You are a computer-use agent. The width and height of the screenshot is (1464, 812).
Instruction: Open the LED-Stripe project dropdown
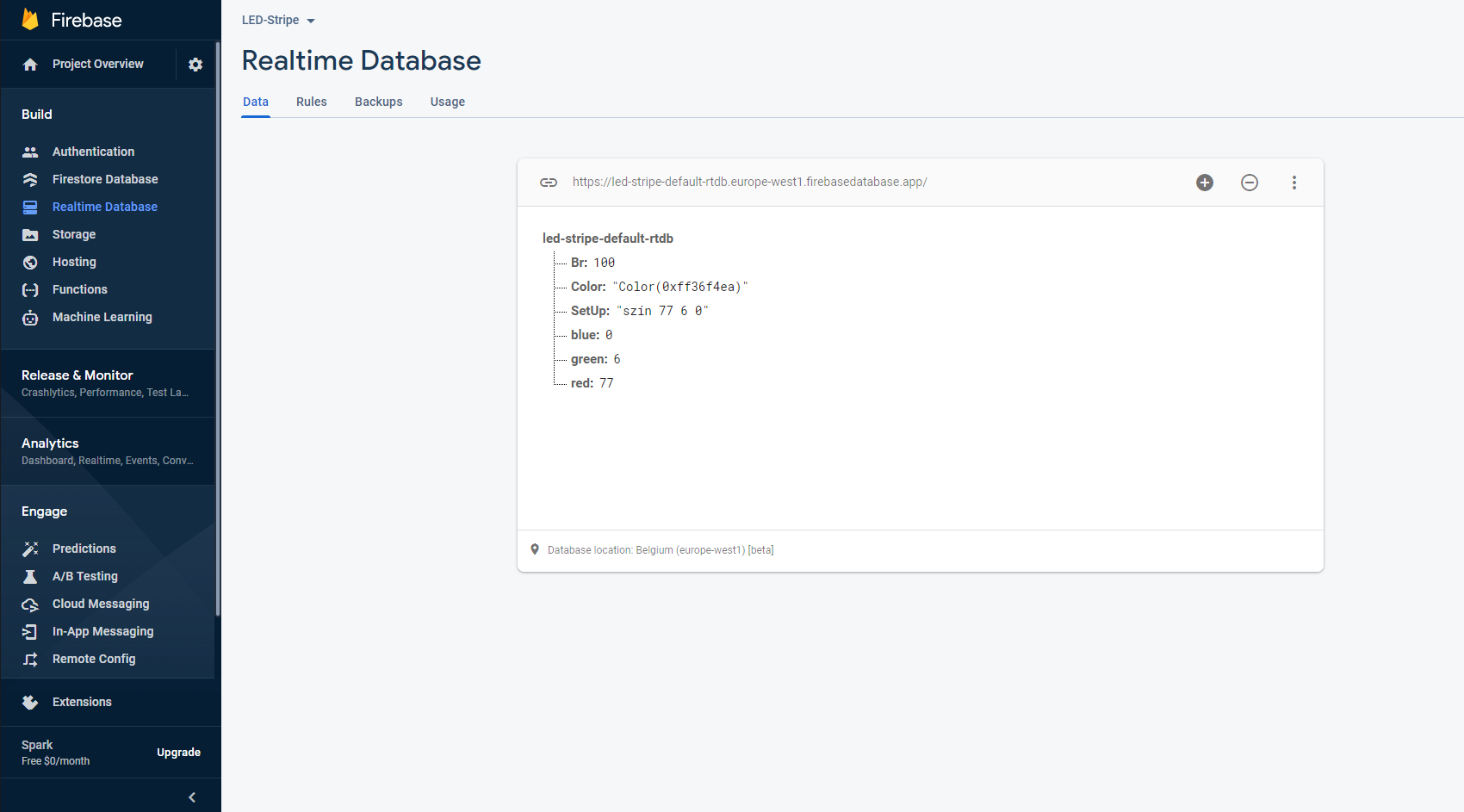pyautogui.click(x=278, y=20)
